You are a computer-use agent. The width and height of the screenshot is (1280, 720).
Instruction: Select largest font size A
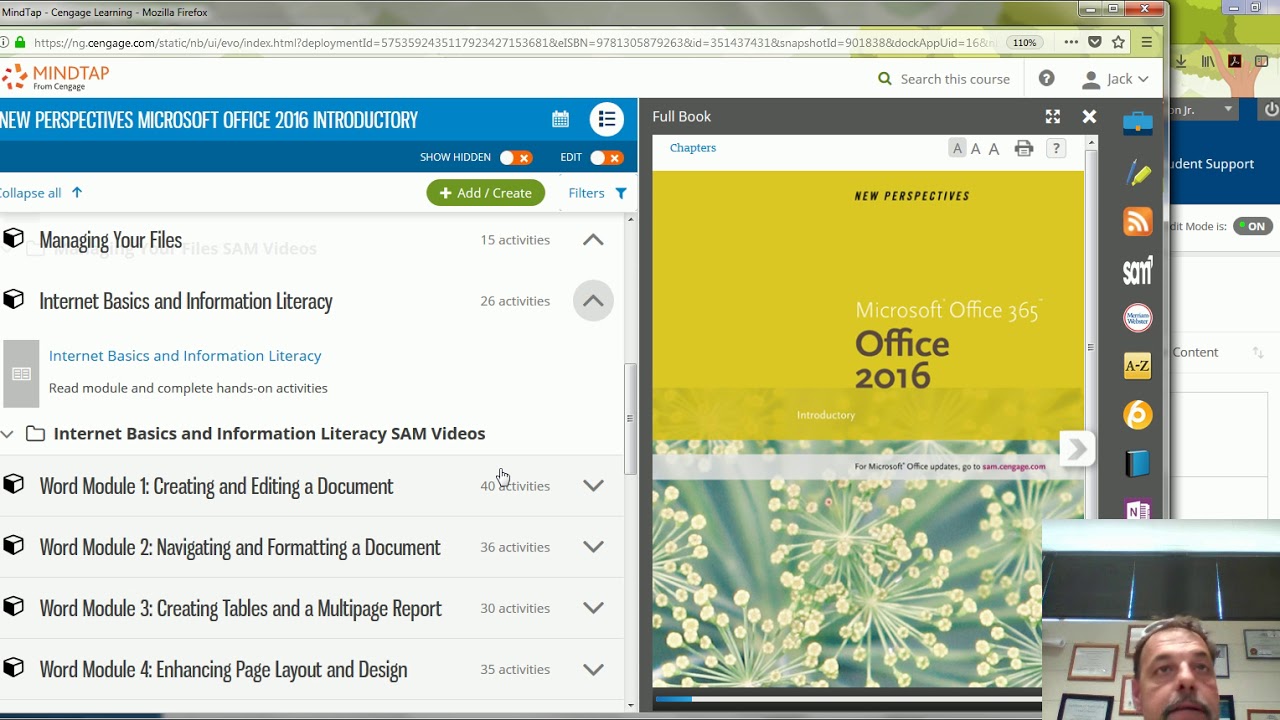(993, 149)
